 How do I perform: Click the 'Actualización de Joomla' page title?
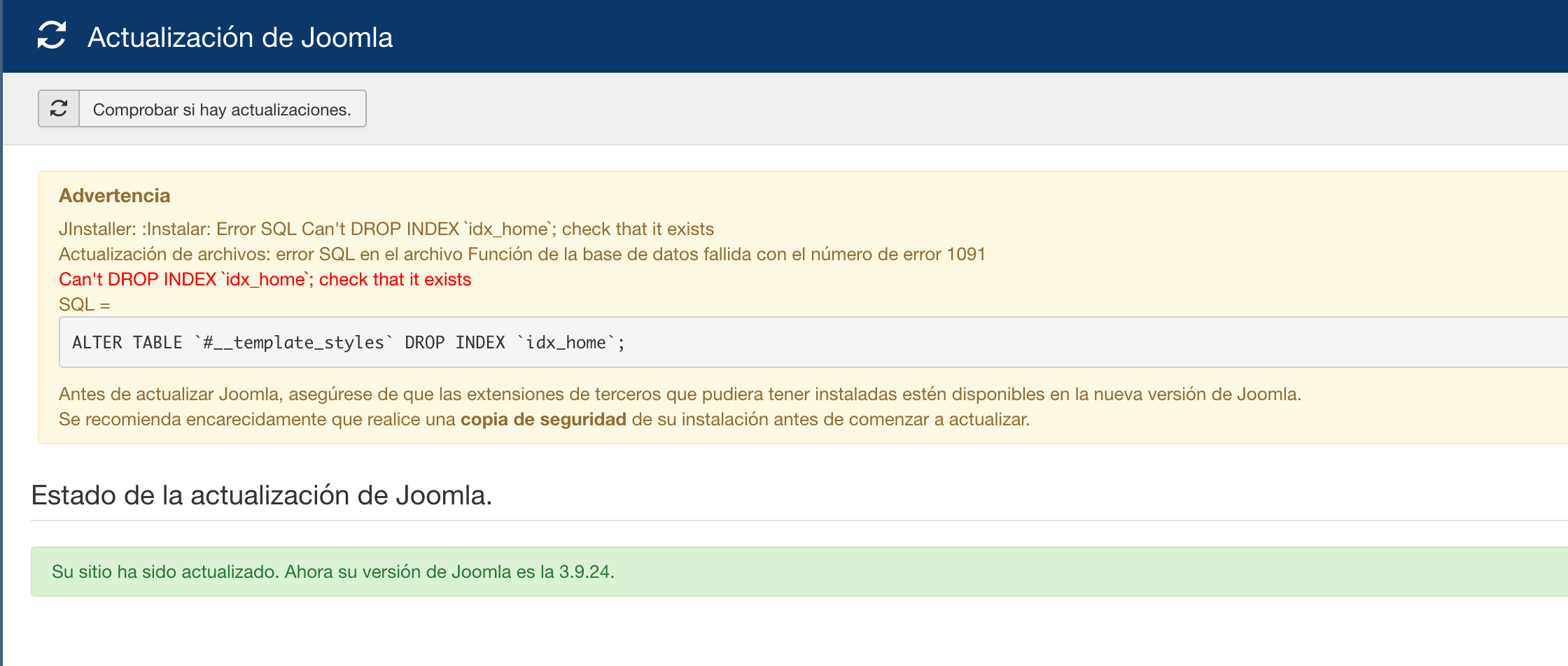(240, 37)
